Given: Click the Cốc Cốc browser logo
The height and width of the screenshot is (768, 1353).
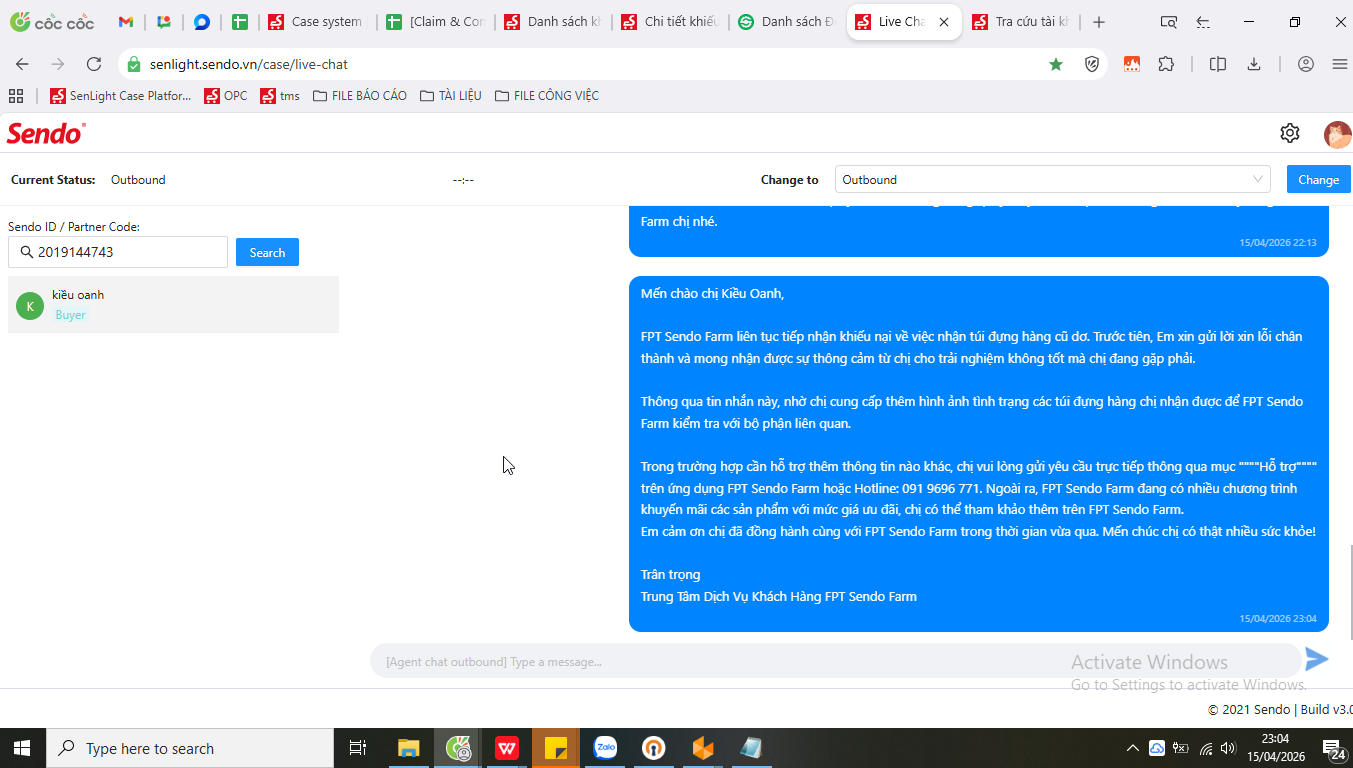Looking at the screenshot, I should pyautogui.click(x=51, y=22).
